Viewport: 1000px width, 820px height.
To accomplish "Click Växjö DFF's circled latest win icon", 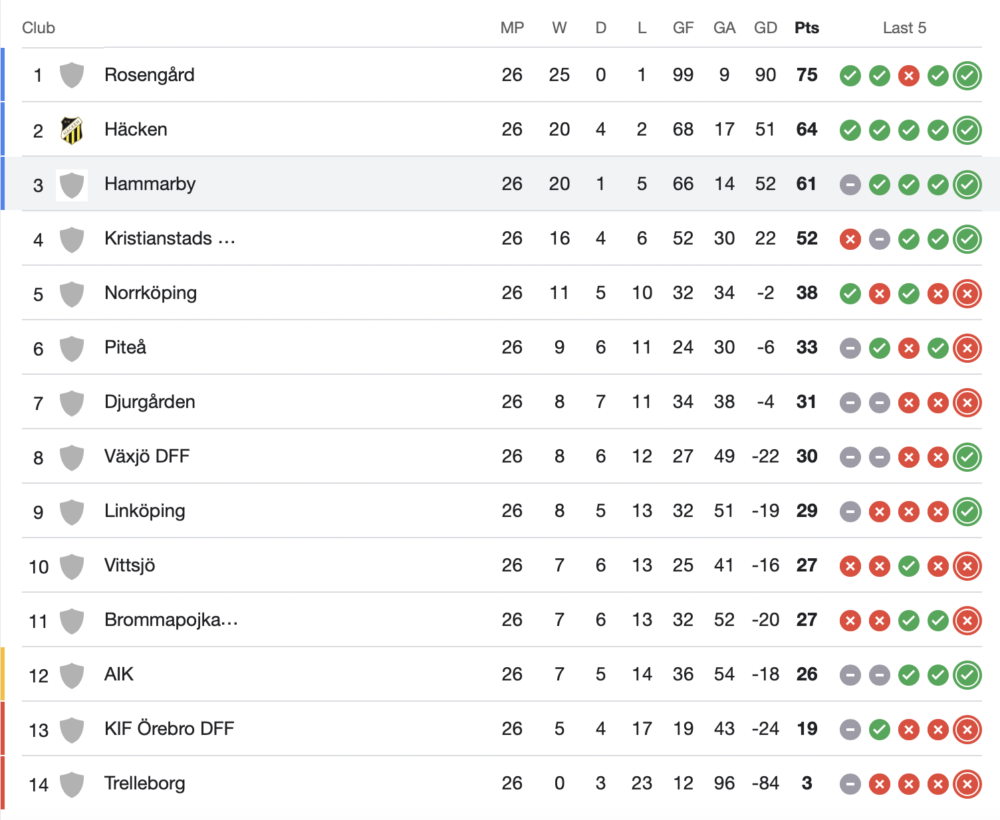I will pyautogui.click(x=967, y=457).
